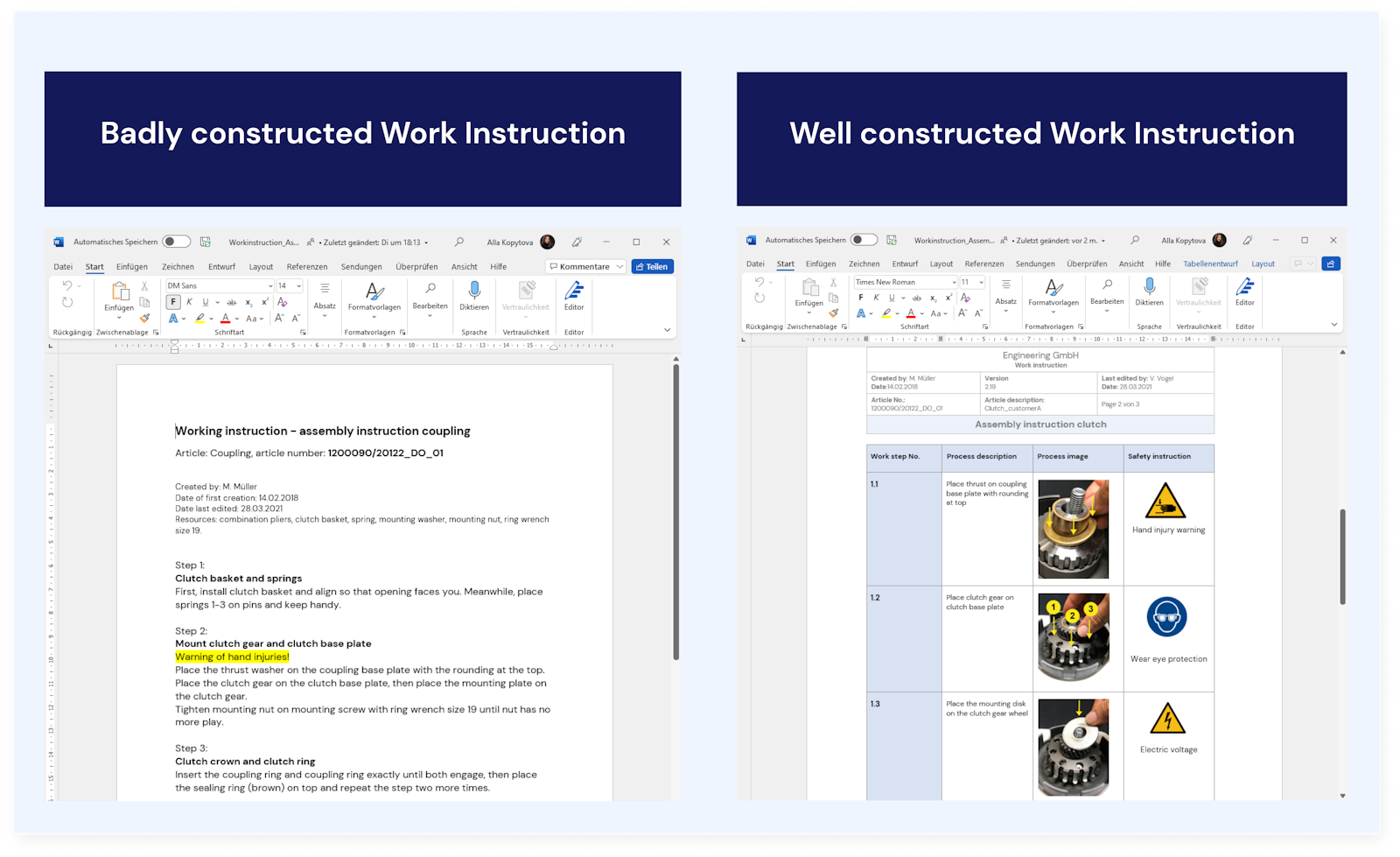The image size is (1400, 857).
Task: Click the Format Painter brush icon
Action: pos(143,319)
